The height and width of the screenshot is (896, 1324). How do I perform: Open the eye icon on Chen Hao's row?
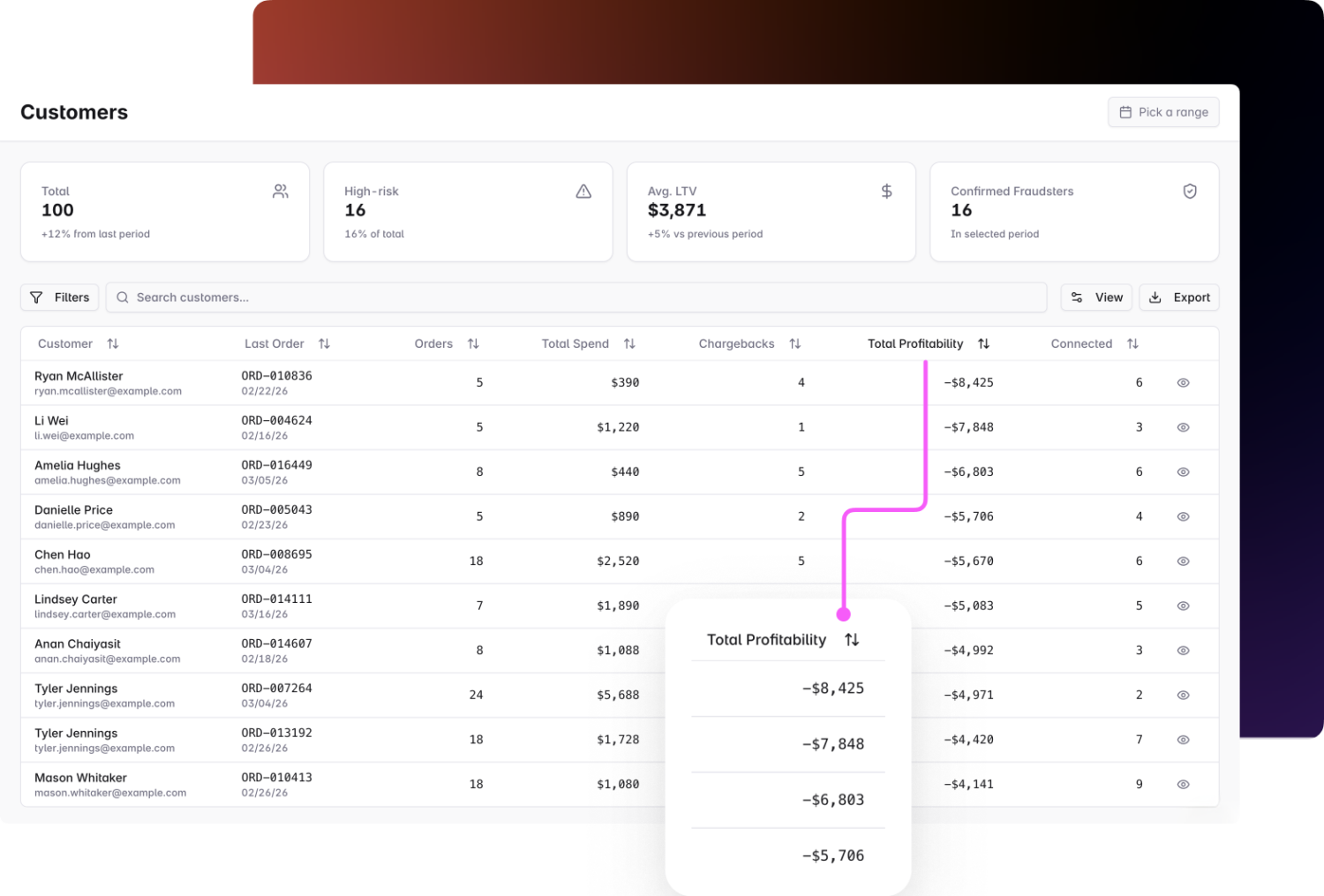(x=1183, y=561)
